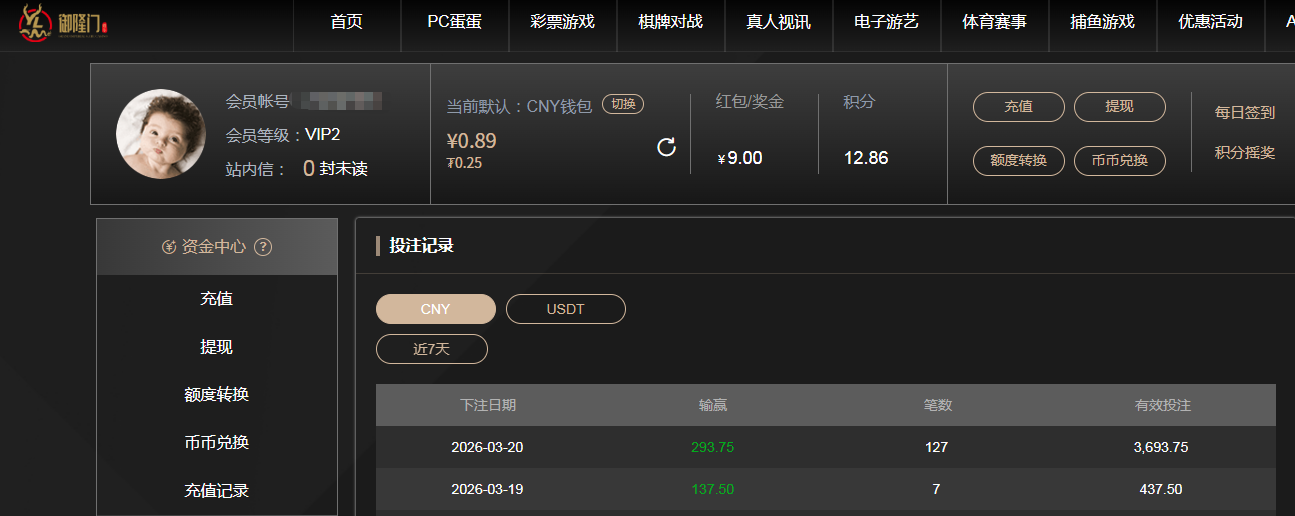Click the 币币兑换 pill button
The width and height of the screenshot is (1295, 516).
[x=1119, y=160]
